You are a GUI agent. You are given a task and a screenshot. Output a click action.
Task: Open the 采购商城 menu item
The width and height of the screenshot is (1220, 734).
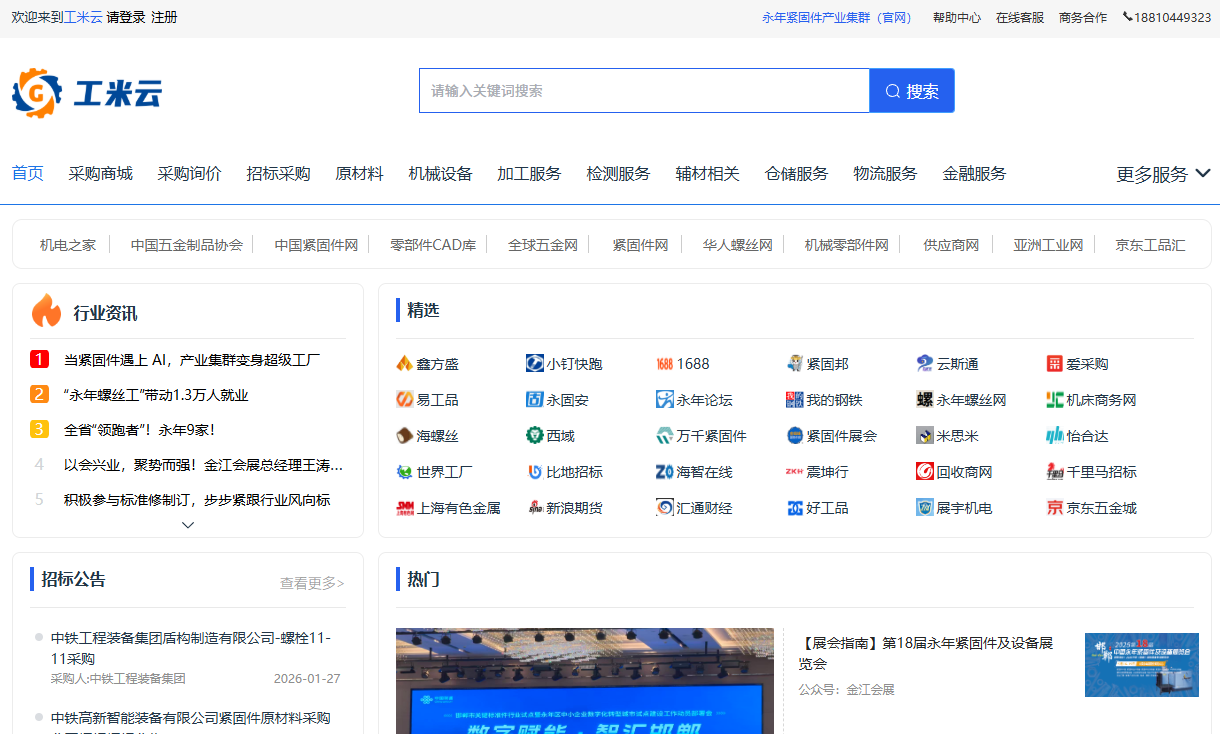(100, 174)
